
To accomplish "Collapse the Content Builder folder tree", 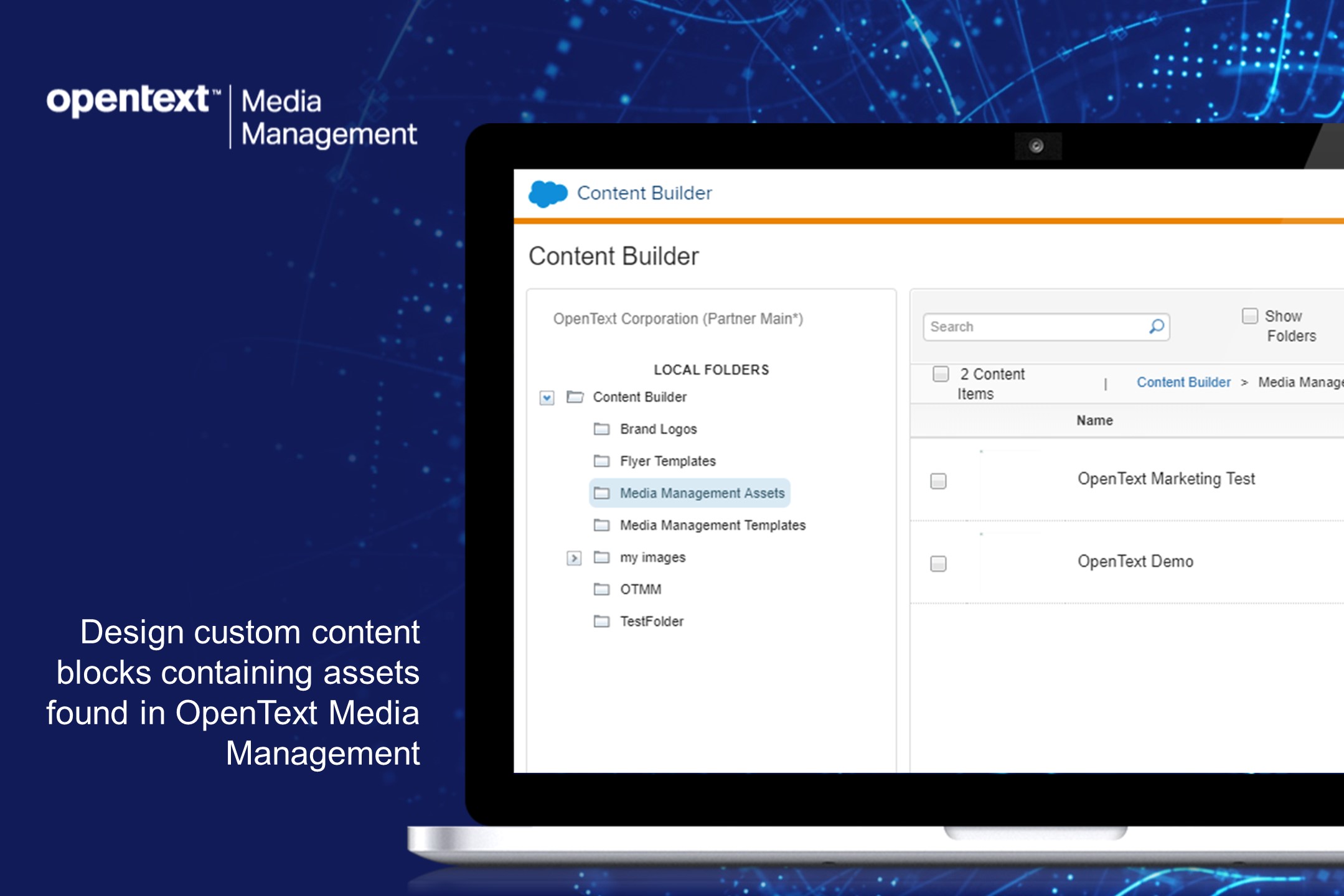I will pos(547,398).
